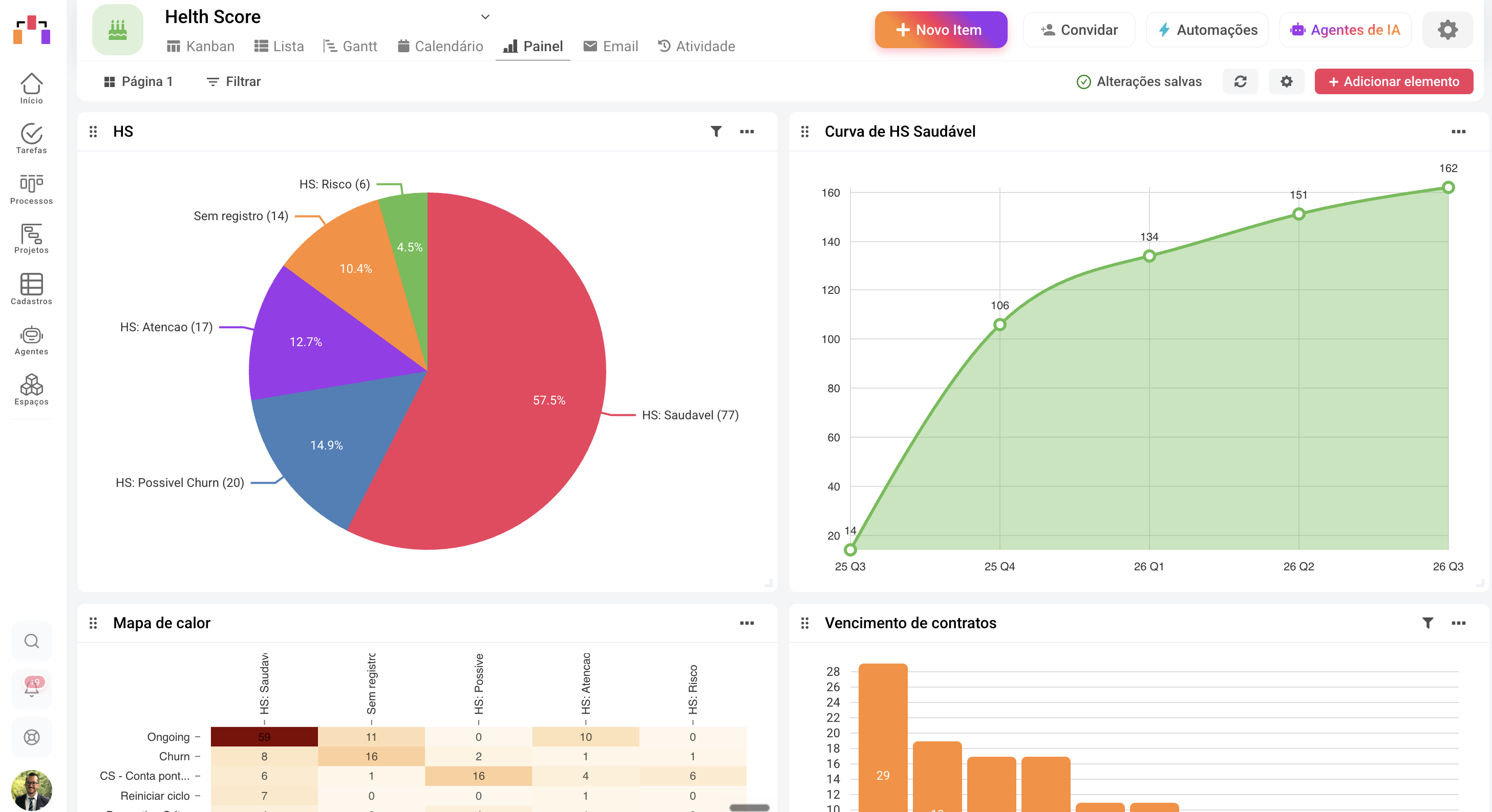
Task: Switch to the Lista view tab
Action: click(x=279, y=46)
